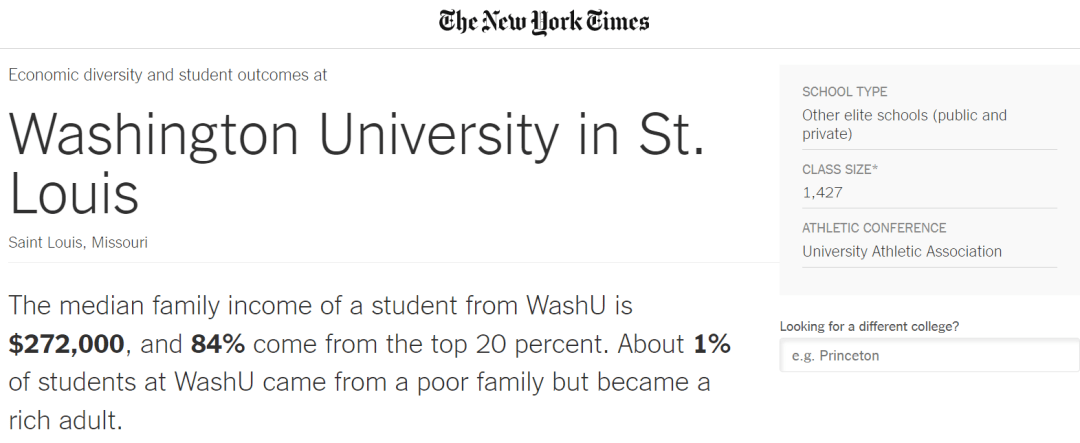
Task: Click 'Economic diversity and student outcomes at' text
Action: tap(167, 75)
